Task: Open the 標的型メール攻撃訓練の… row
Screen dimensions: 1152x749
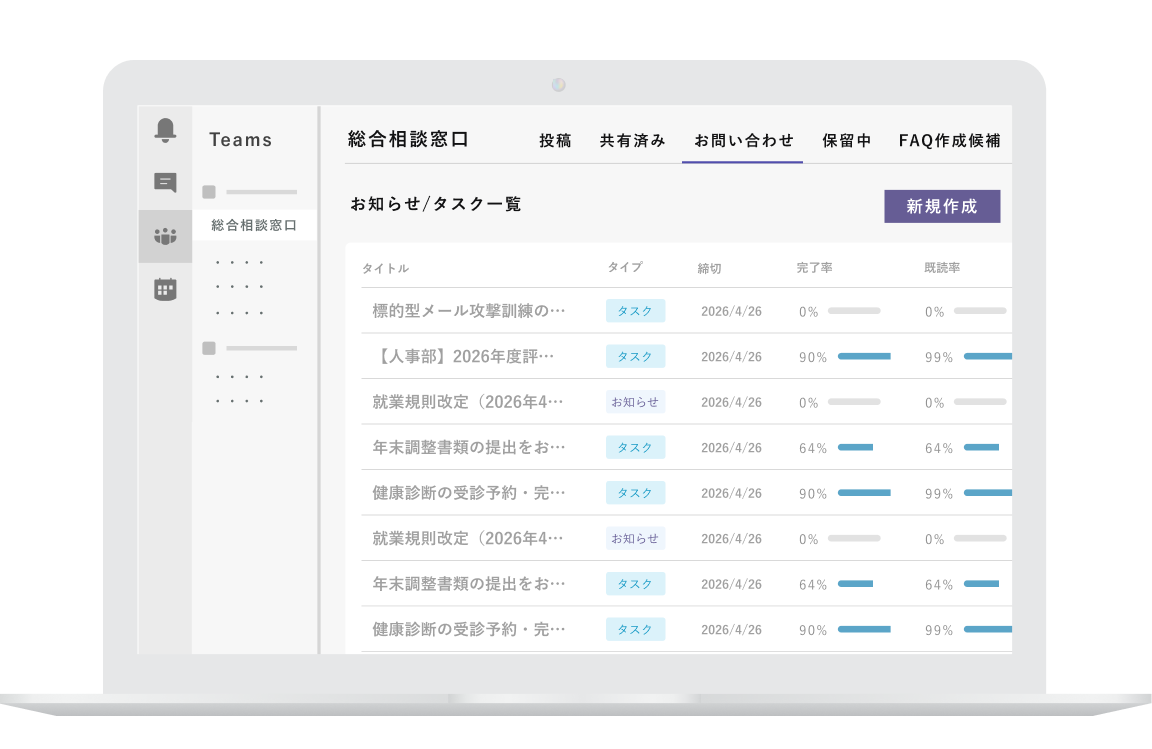Action: [686, 311]
